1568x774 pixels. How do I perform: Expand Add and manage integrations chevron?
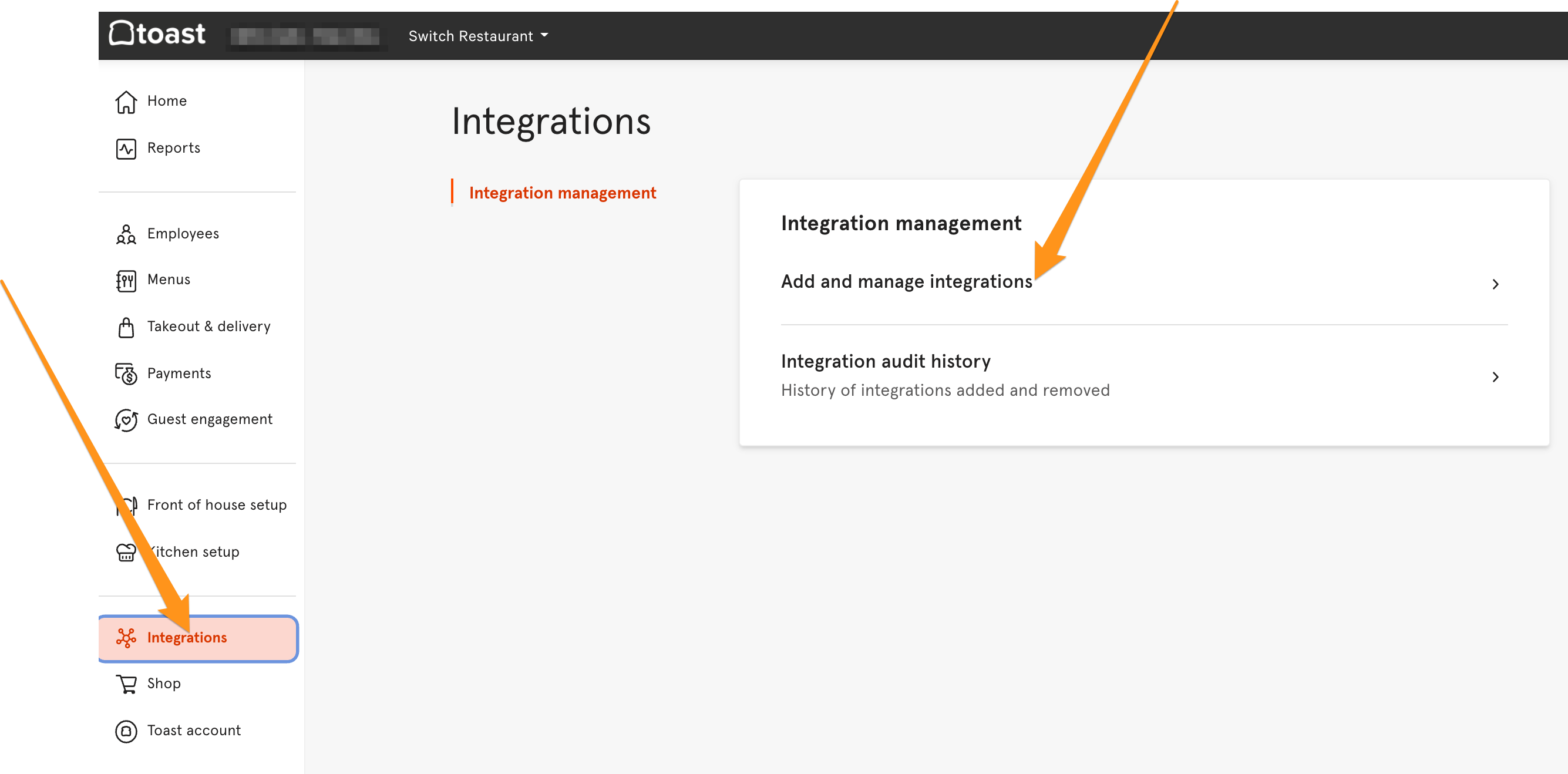point(1495,284)
